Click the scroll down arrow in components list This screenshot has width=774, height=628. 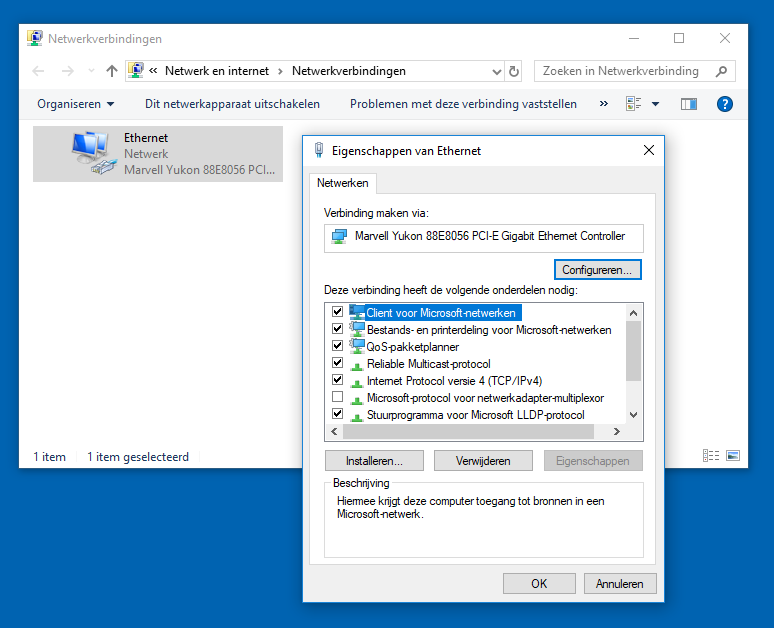[x=634, y=415]
